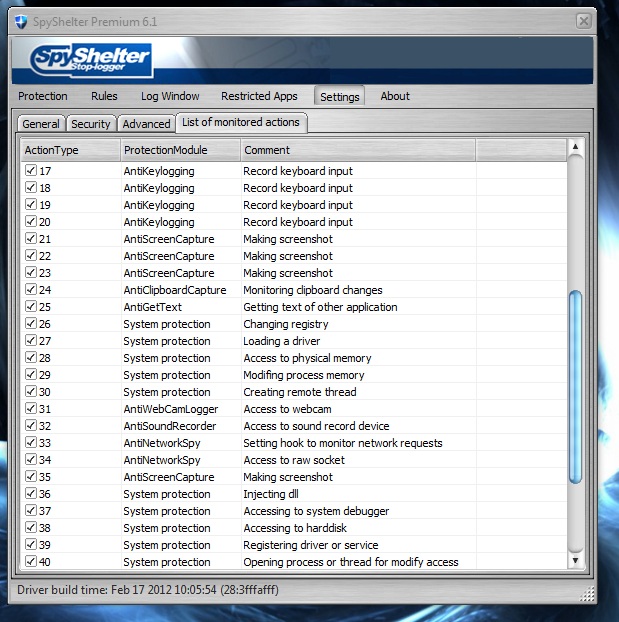Open the Protection tab
The image size is (619, 622).
point(43,96)
